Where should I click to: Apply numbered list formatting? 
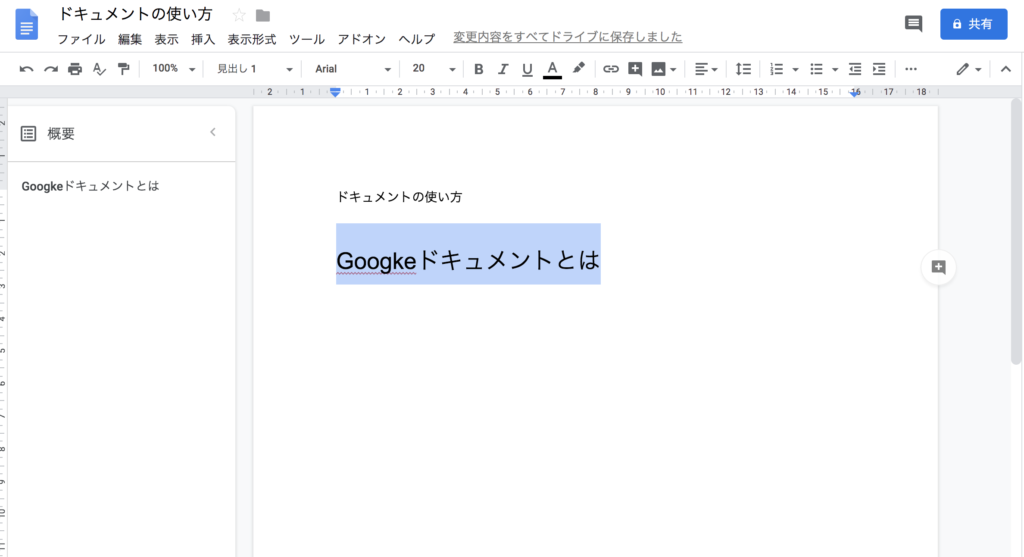776,69
